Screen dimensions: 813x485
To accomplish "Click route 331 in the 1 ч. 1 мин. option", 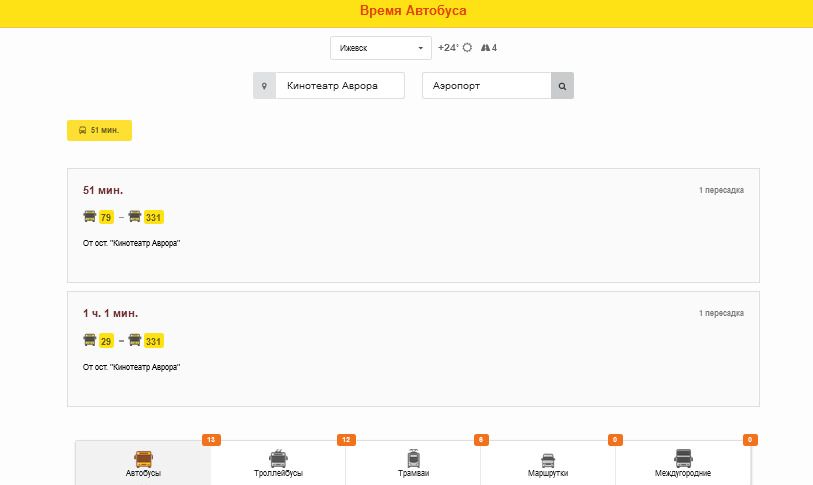I will [153, 341].
